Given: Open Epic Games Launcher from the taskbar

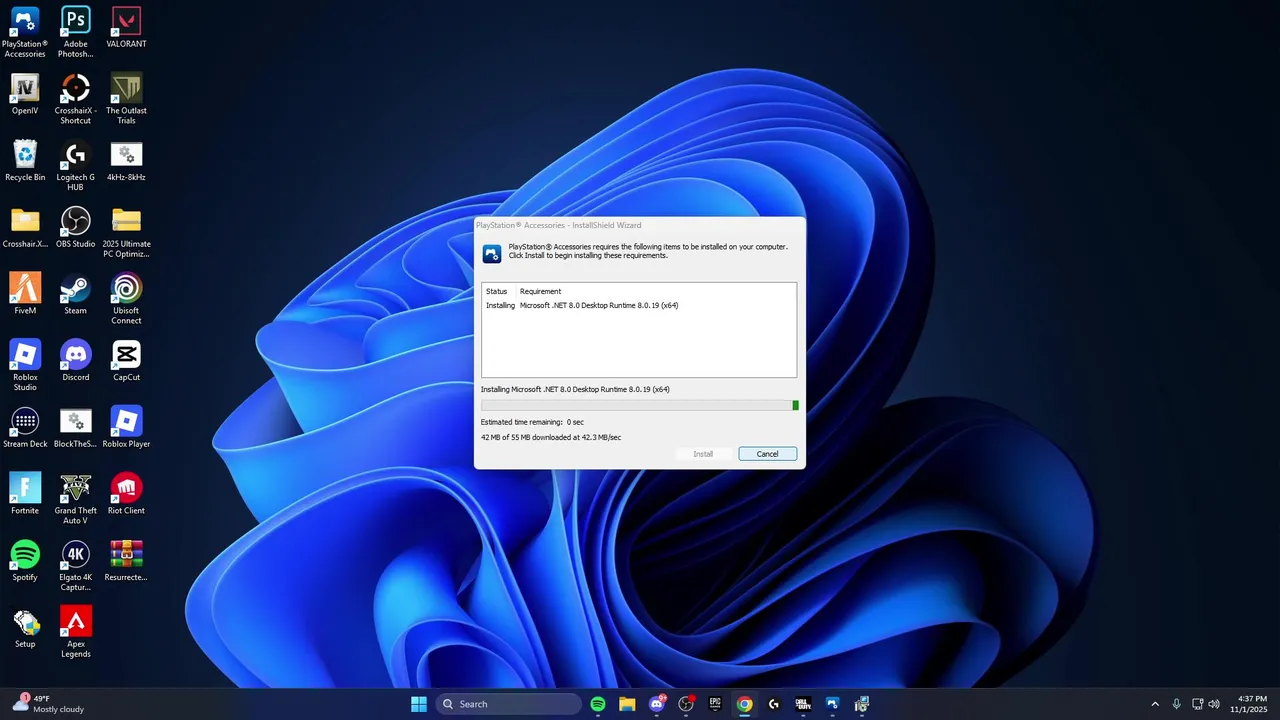Looking at the screenshot, I should (x=715, y=704).
